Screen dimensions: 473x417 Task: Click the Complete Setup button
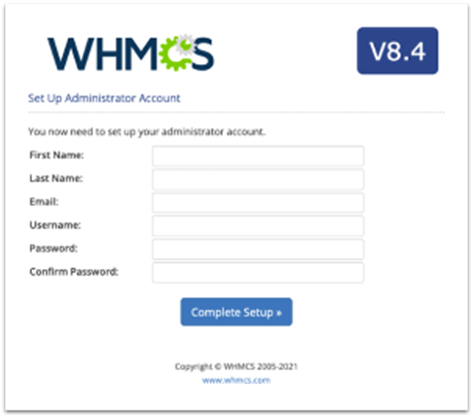pos(236,312)
